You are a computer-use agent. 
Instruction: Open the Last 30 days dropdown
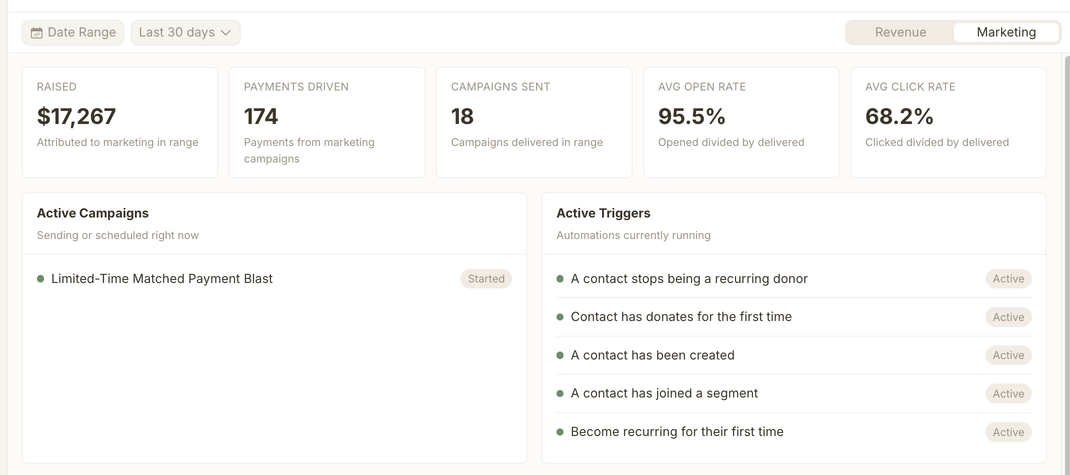[186, 33]
